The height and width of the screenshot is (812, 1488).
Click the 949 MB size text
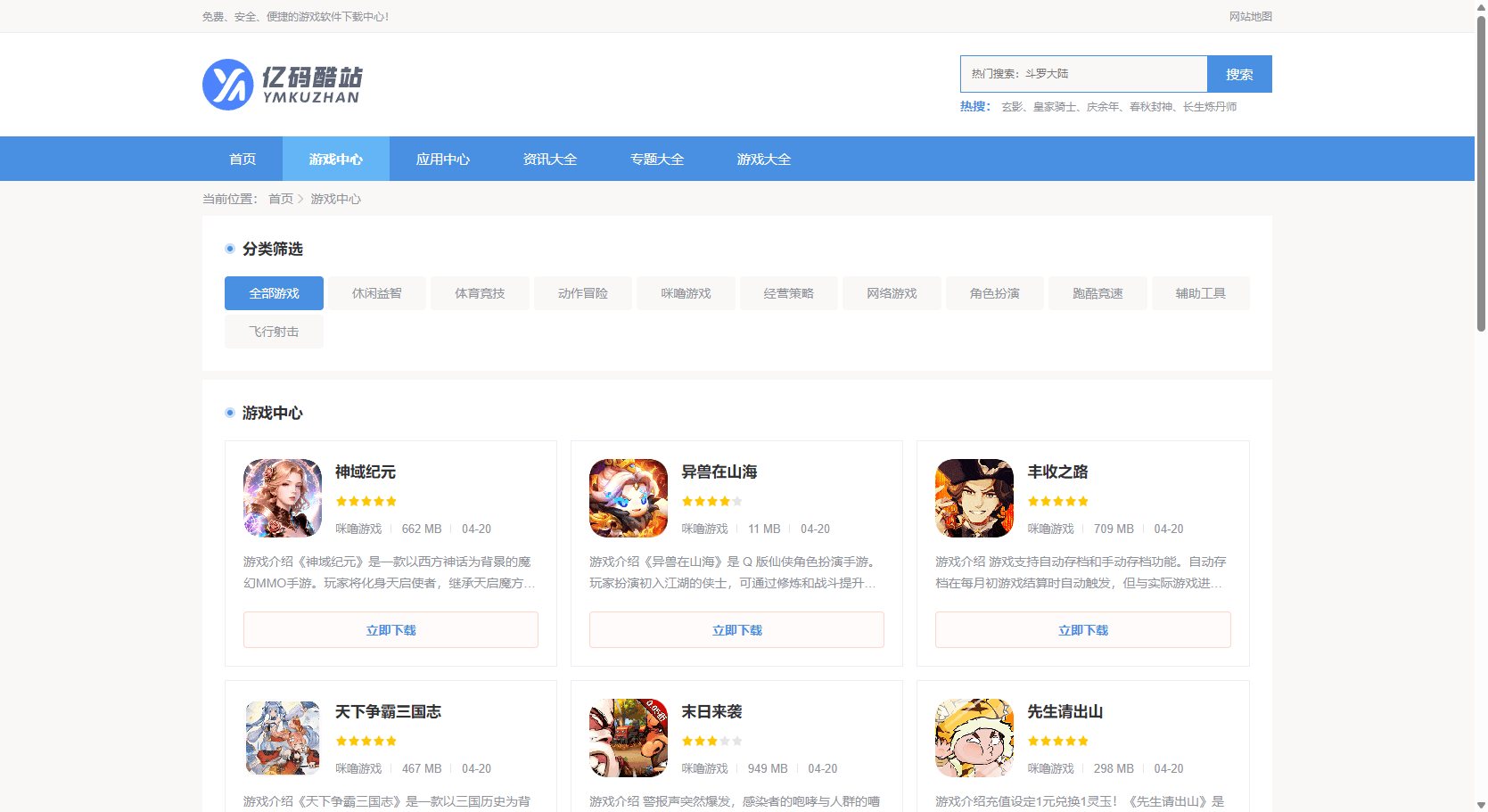pos(768,768)
